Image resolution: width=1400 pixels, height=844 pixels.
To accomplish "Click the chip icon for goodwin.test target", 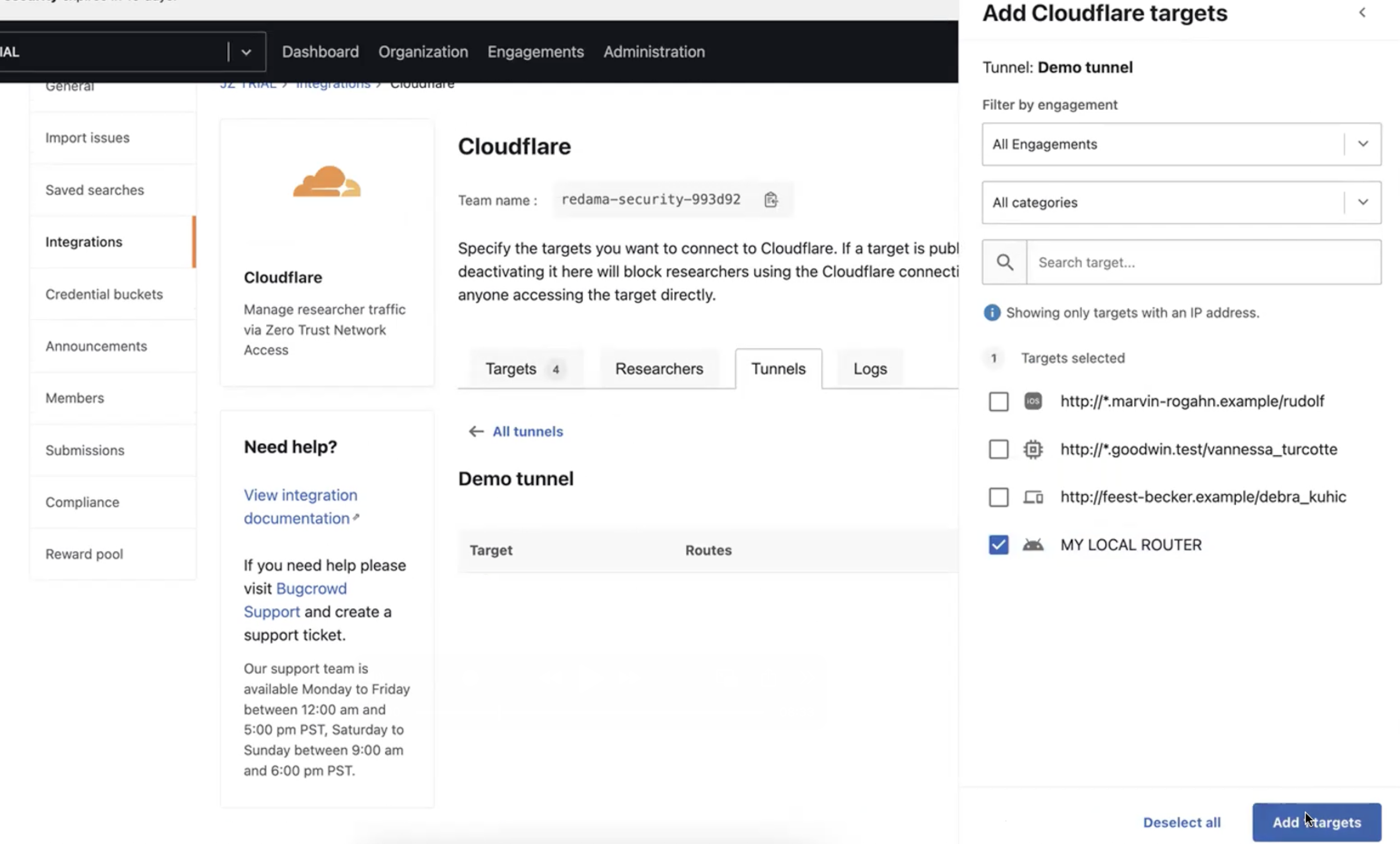I will (1033, 449).
